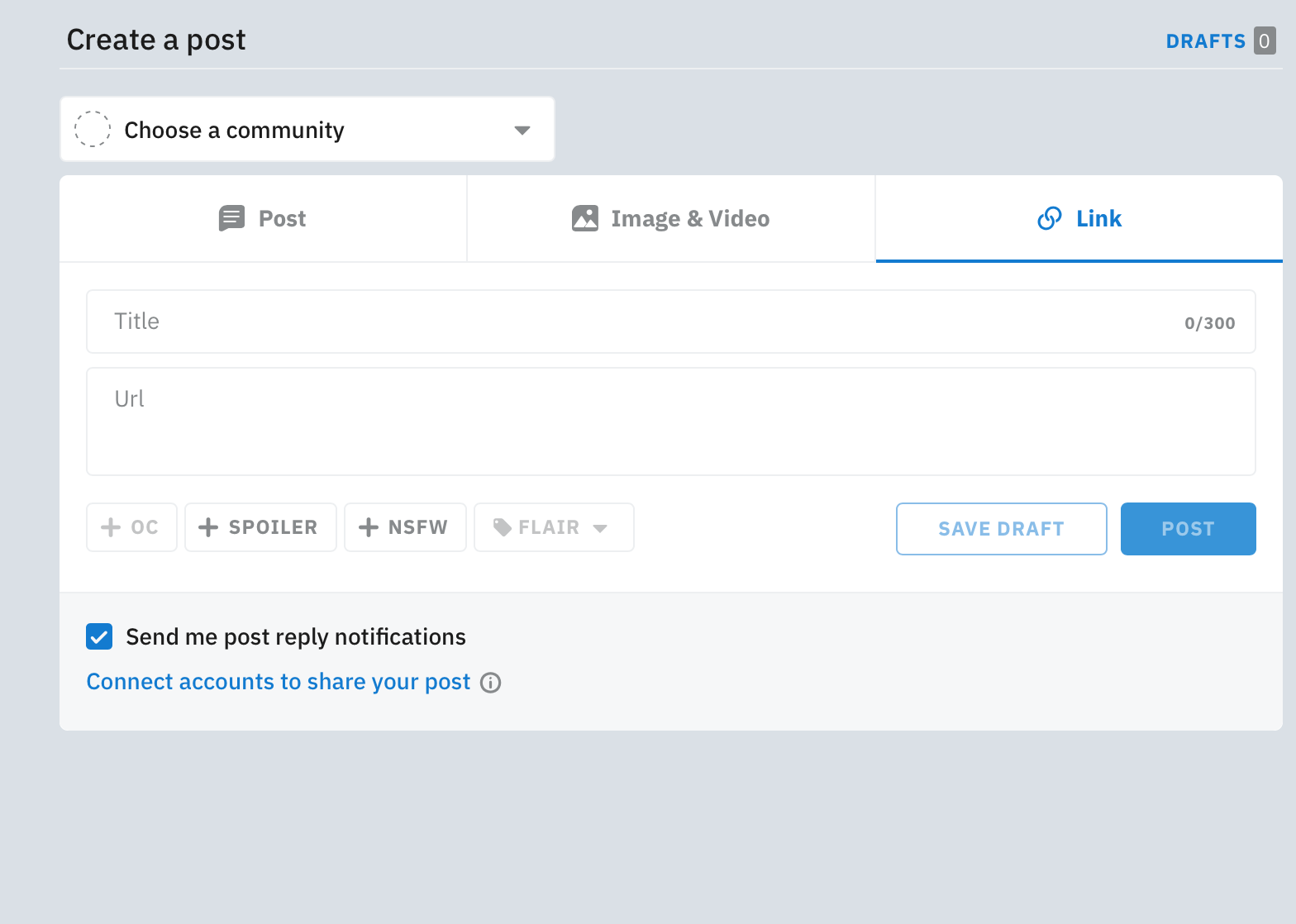Screen dimensions: 1296x924
Task: Click the text post icon in Post tab
Action: click(x=231, y=219)
